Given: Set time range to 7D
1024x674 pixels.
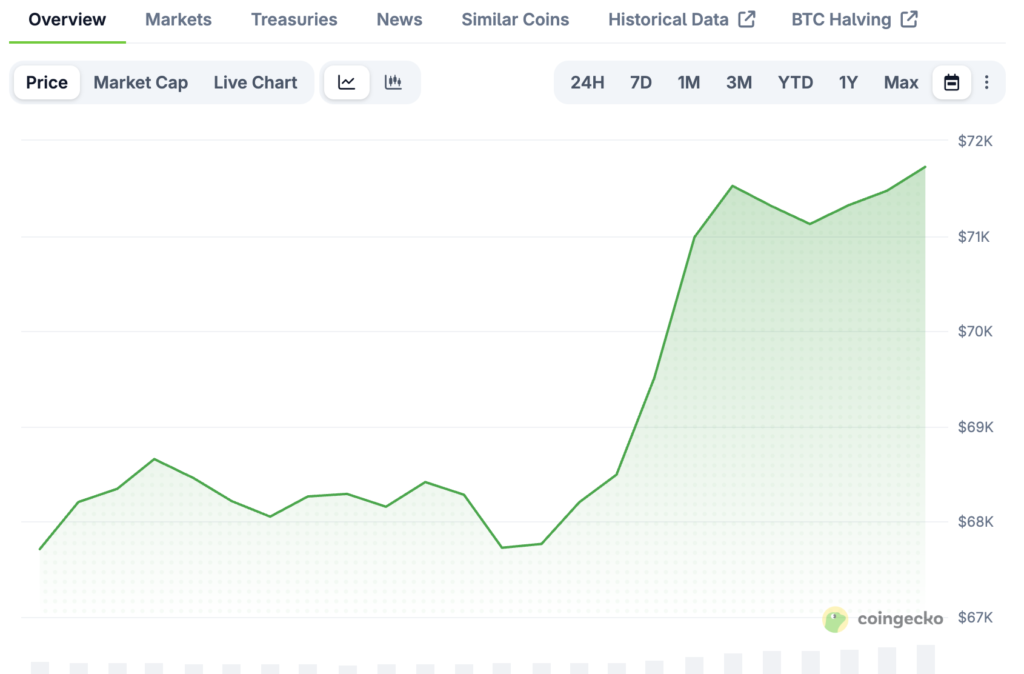Looking at the screenshot, I should [641, 83].
